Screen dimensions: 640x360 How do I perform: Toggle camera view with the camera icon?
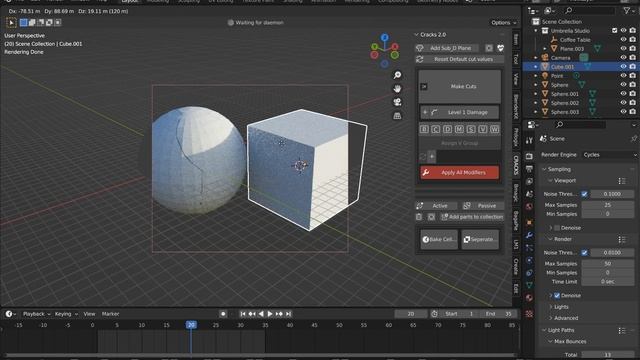point(397,102)
